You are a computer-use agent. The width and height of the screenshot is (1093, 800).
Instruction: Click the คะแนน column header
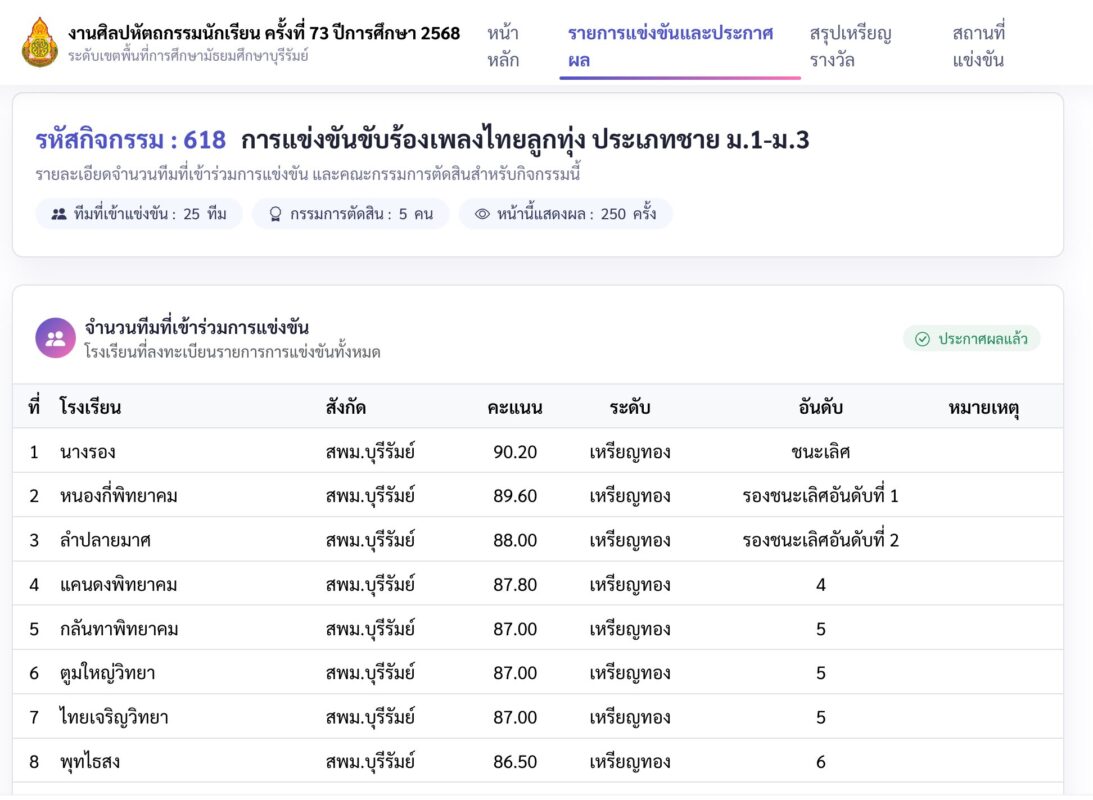click(x=514, y=408)
